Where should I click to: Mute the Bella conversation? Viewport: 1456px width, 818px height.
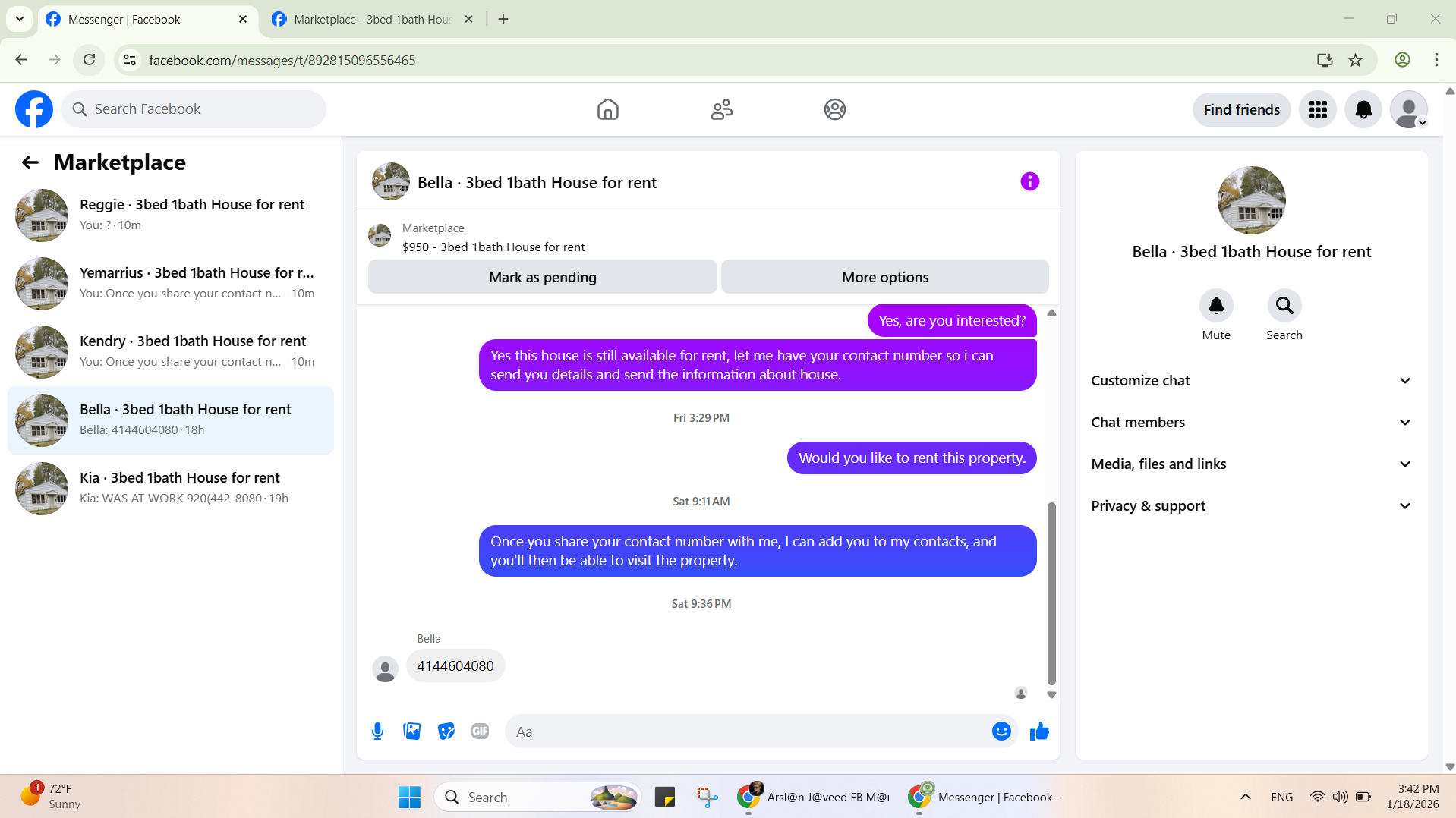[x=1215, y=306]
